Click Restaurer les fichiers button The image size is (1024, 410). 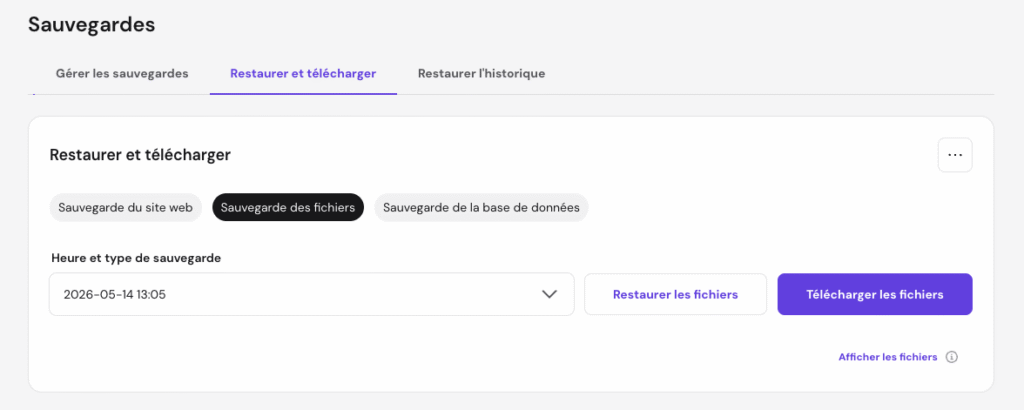pyautogui.click(x=675, y=294)
